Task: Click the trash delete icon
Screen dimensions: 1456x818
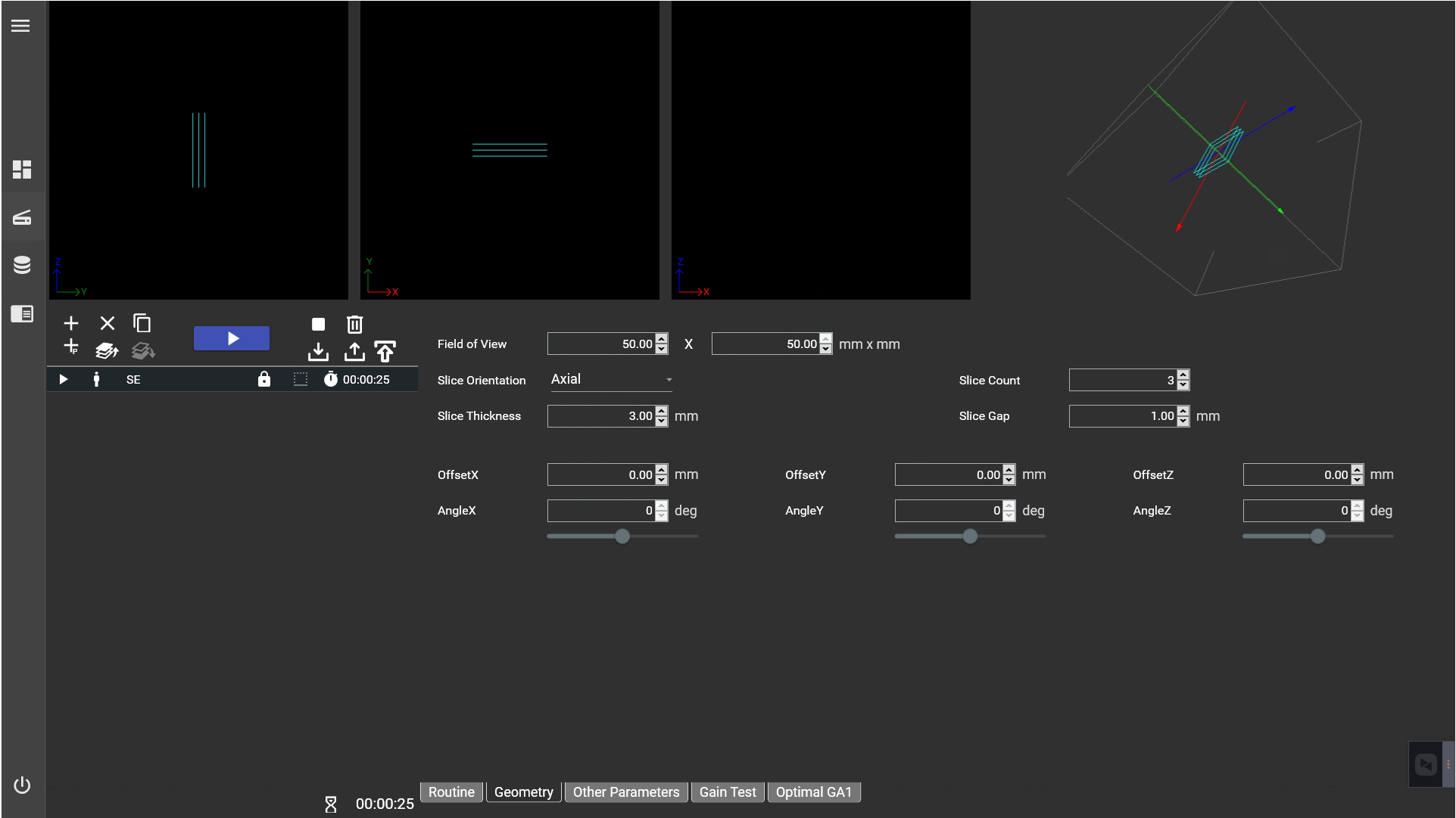Action: (354, 325)
